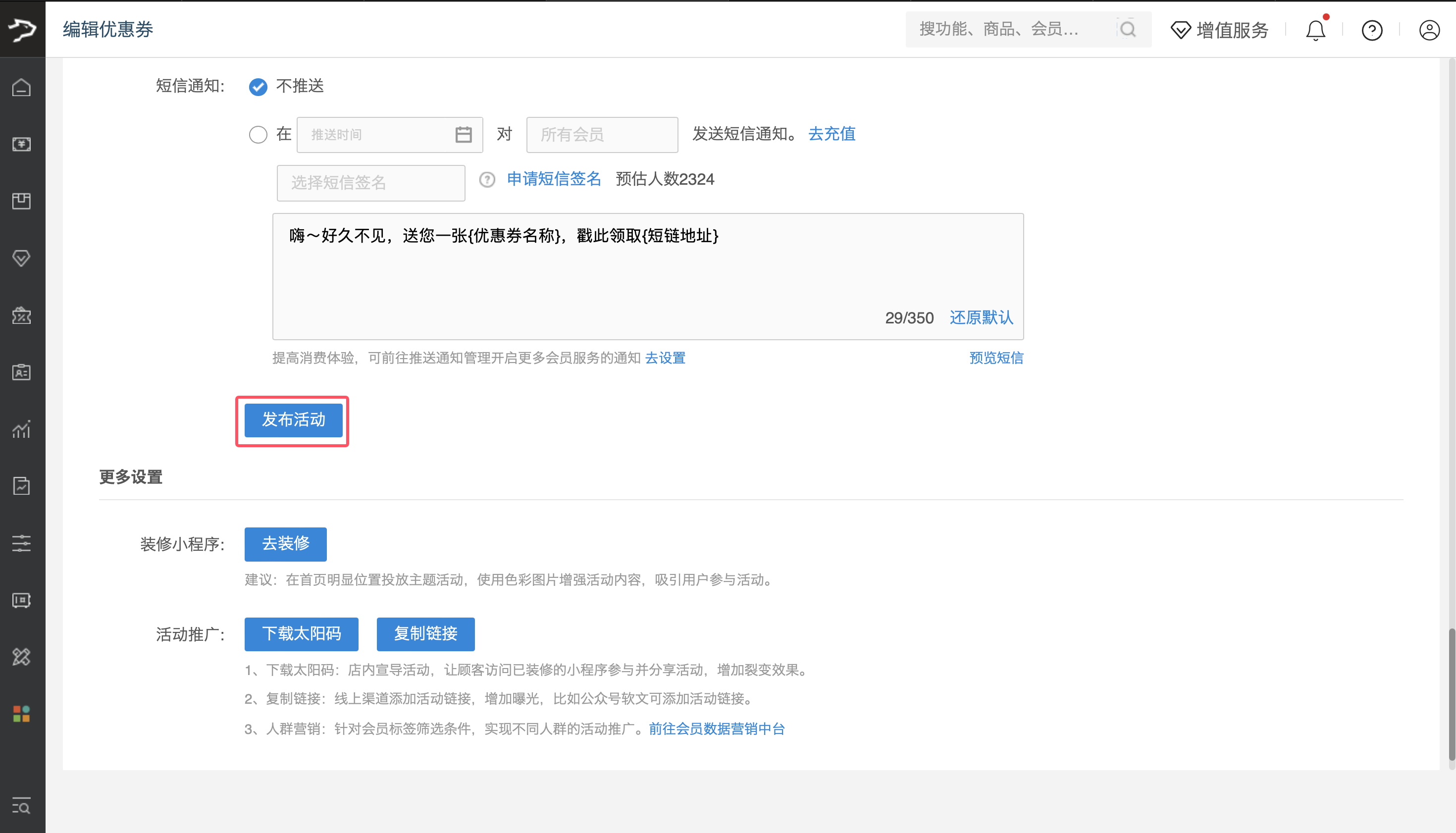Open the discount promotion icon in sidebar

[x=21, y=316]
